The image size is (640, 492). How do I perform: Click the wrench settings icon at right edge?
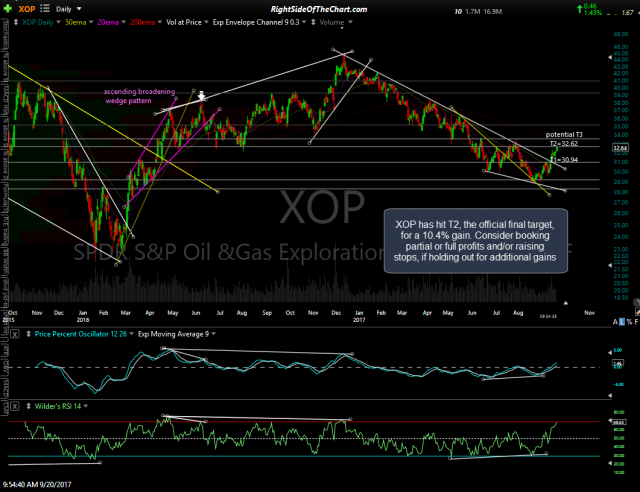click(x=637, y=303)
